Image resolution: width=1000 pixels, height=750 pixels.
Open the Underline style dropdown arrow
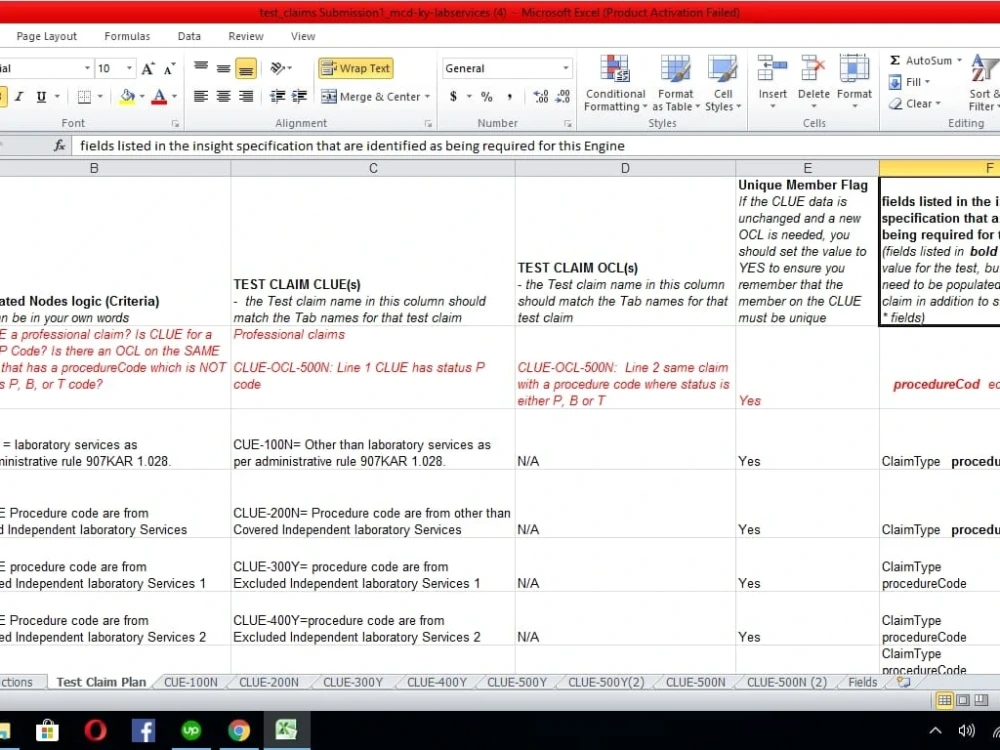pos(57,97)
